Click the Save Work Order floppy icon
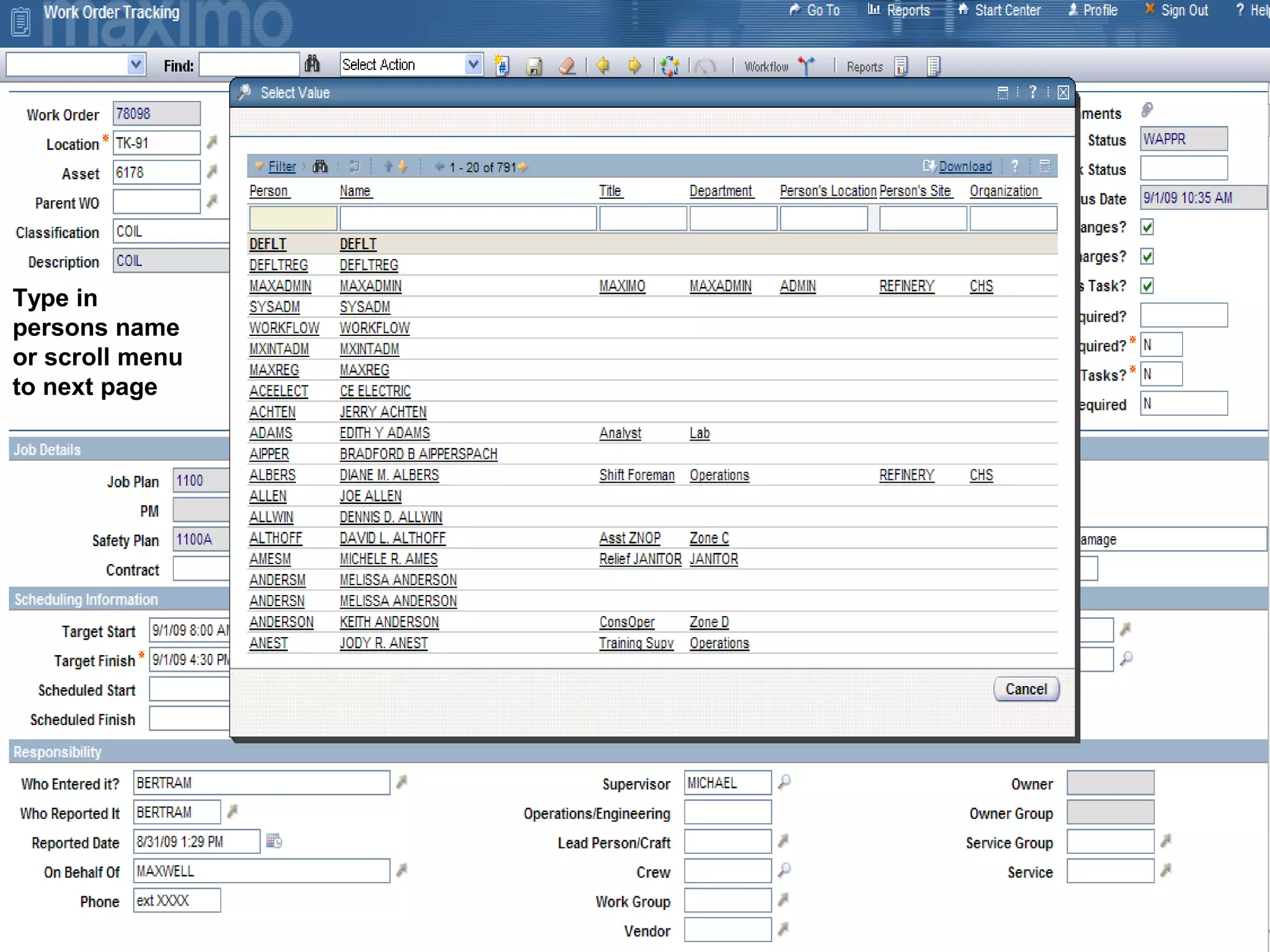 534,66
